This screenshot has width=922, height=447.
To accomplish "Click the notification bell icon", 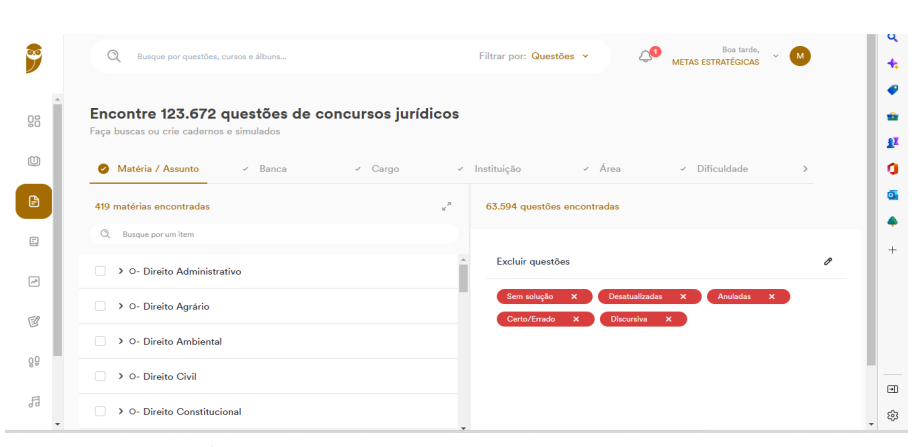I will (646, 56).
